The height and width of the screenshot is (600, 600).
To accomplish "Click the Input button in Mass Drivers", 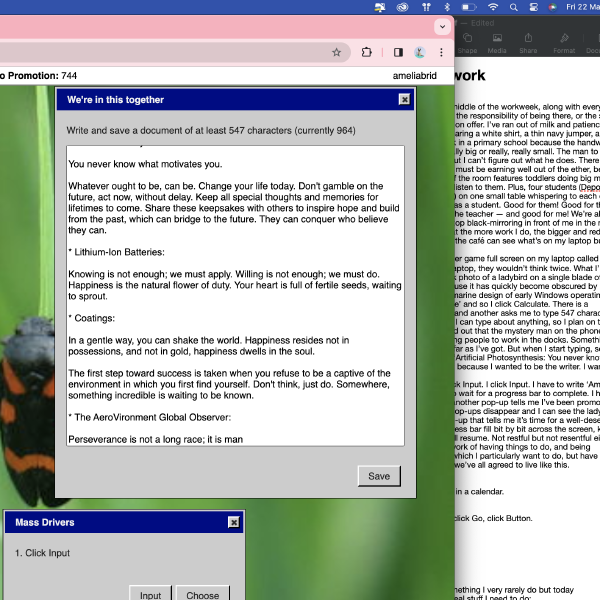I will 150,593.
